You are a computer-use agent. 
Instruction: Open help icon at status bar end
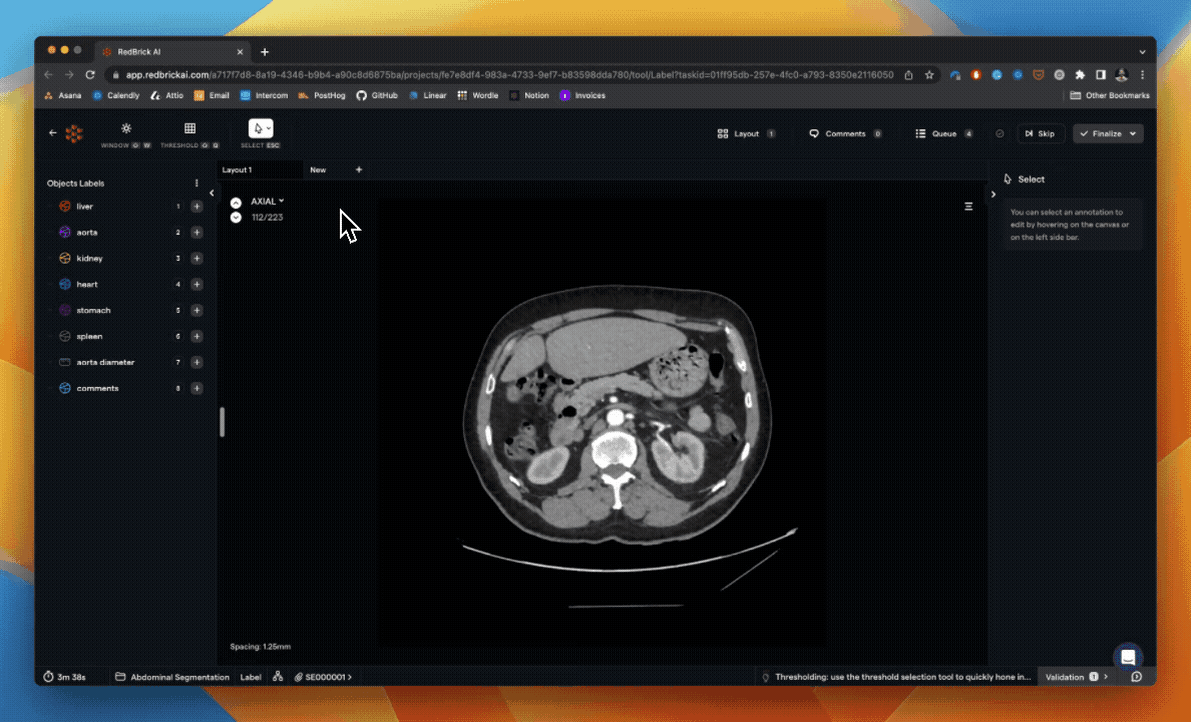pos(1136,676)
